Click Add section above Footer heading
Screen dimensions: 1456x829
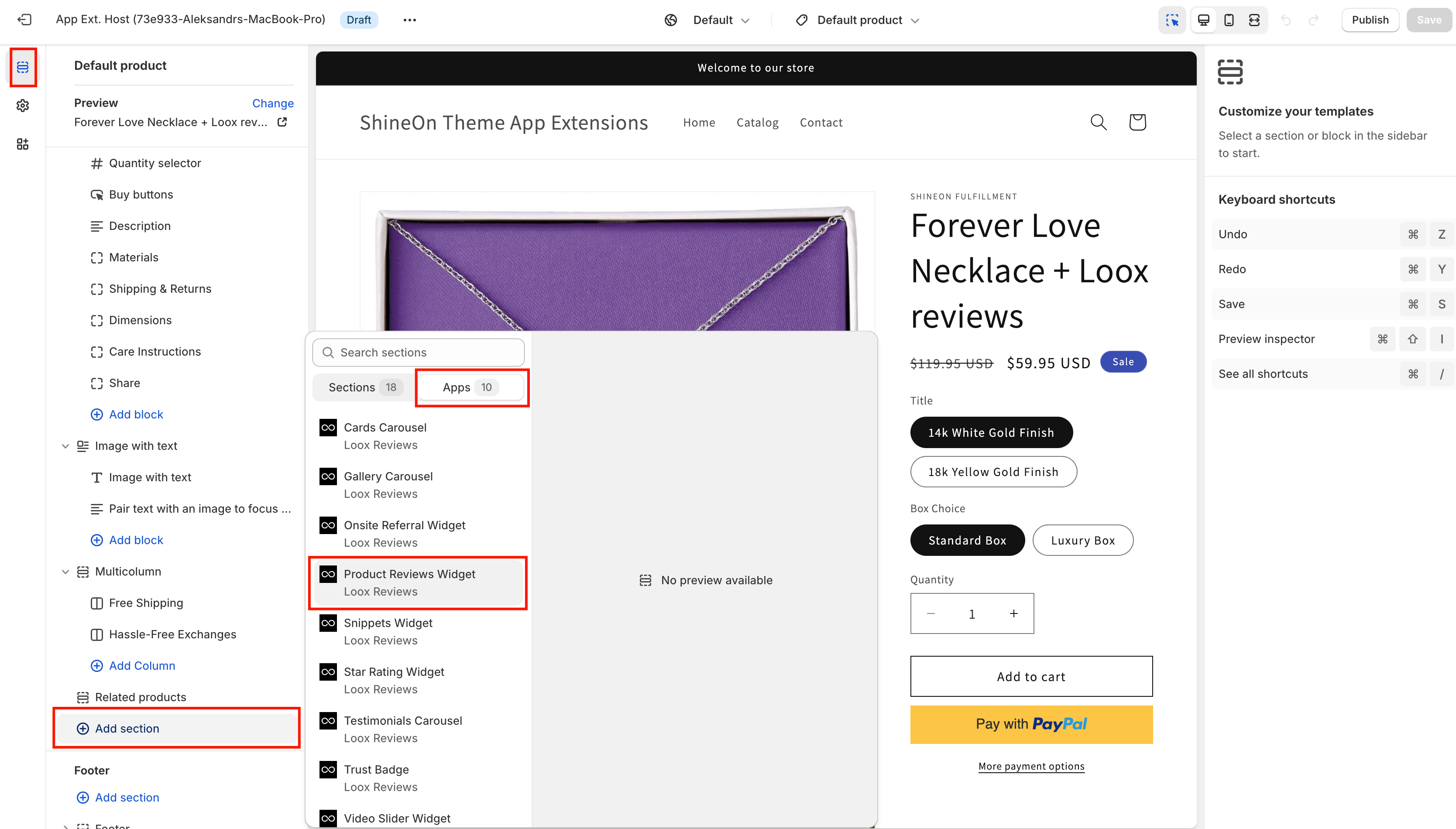(176, 728)
